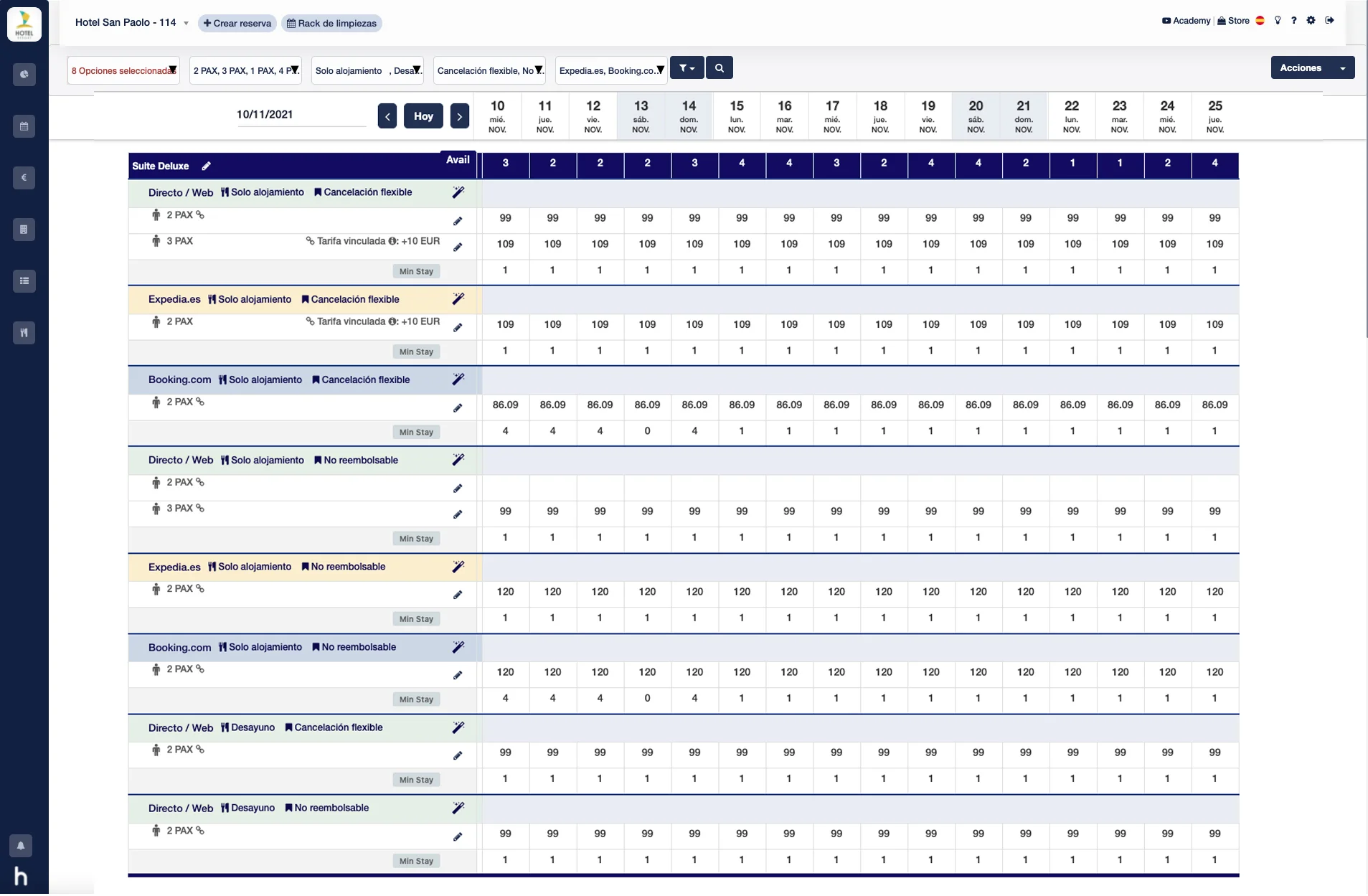
Task: Open the notifications bell in sidebar
Action: (x=21, y=846)
